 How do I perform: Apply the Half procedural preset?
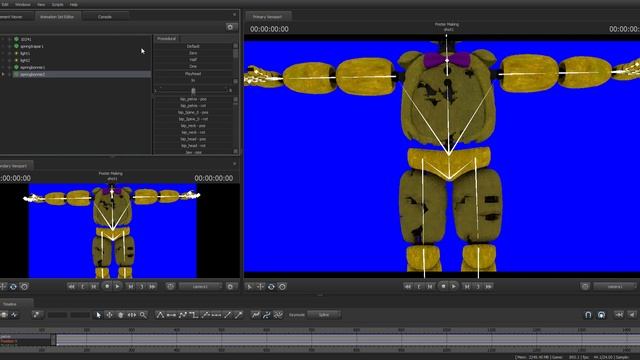tap(193, 60)
